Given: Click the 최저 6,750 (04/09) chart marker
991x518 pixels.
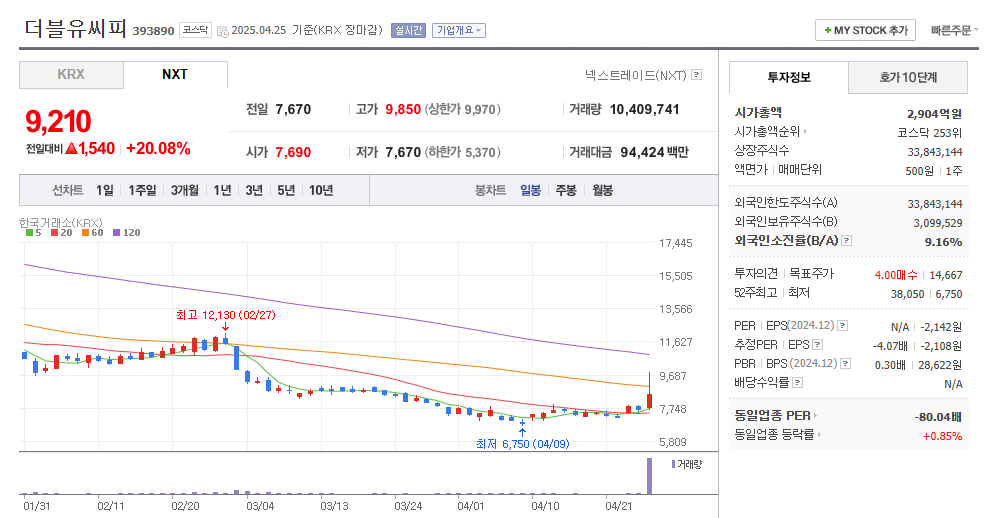Looking at the screenshot, I should coord(523,444).
